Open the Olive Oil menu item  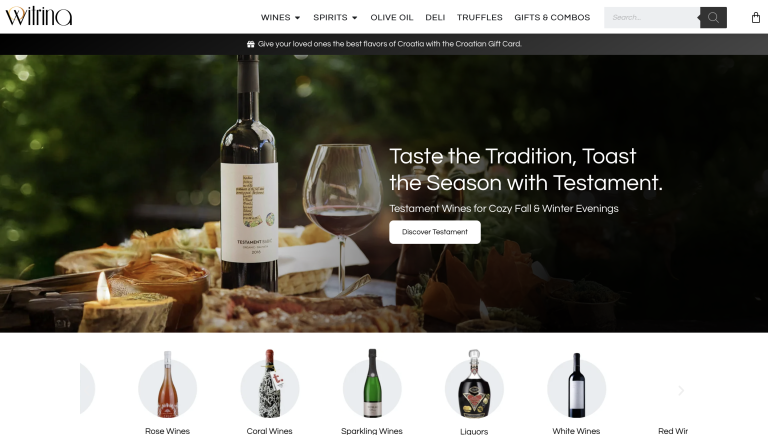click(x=392, y=18)
